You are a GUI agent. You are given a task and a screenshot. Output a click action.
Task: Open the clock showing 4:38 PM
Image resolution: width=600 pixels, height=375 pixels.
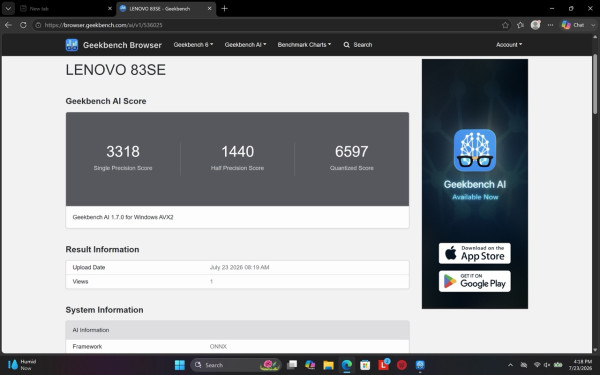click(580, 365)
